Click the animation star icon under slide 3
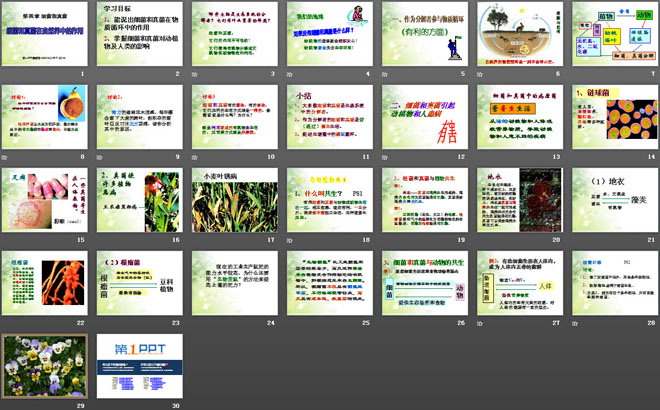 tap(194, 74)
